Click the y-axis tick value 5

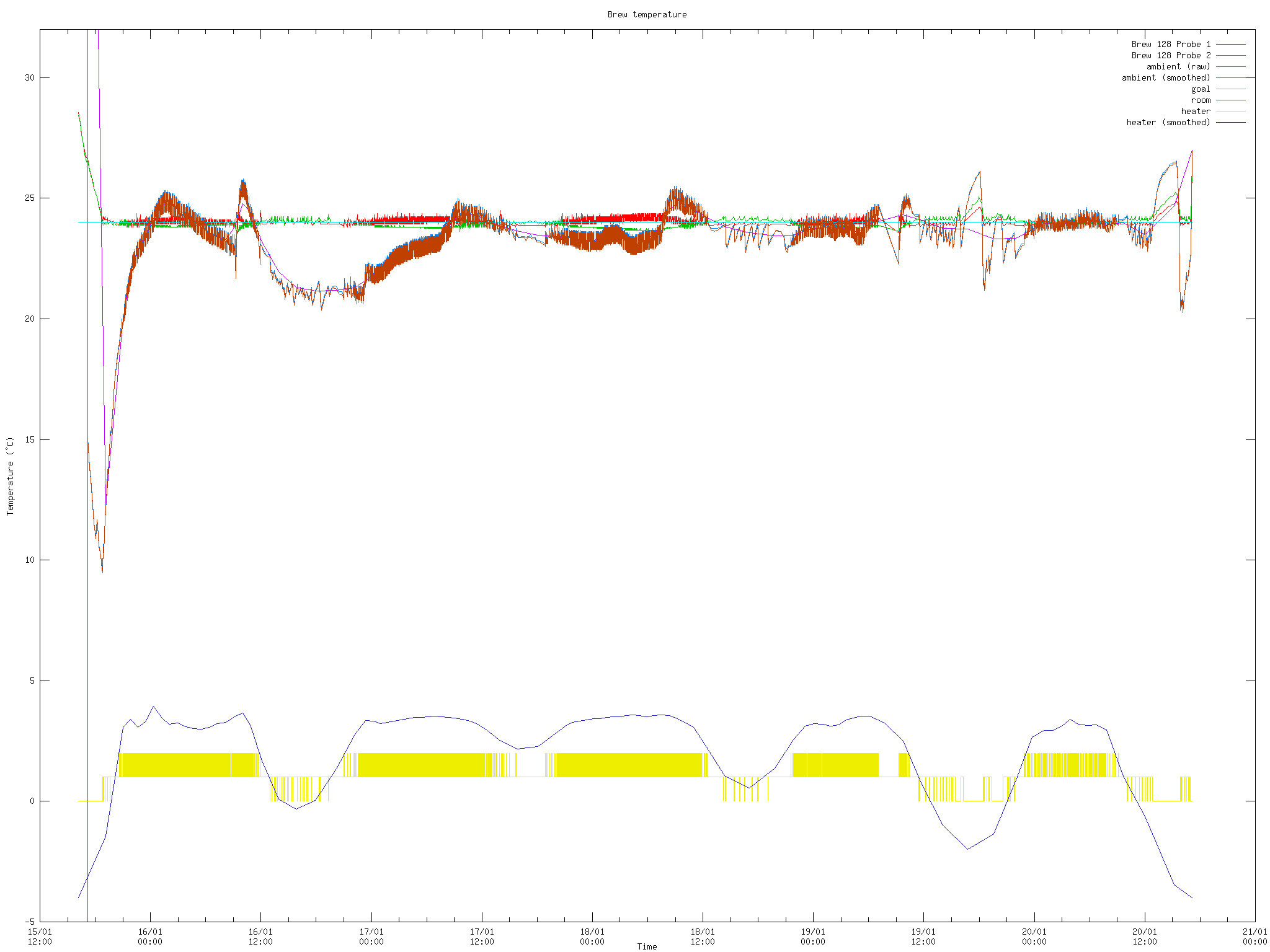(x=32, y=681)
